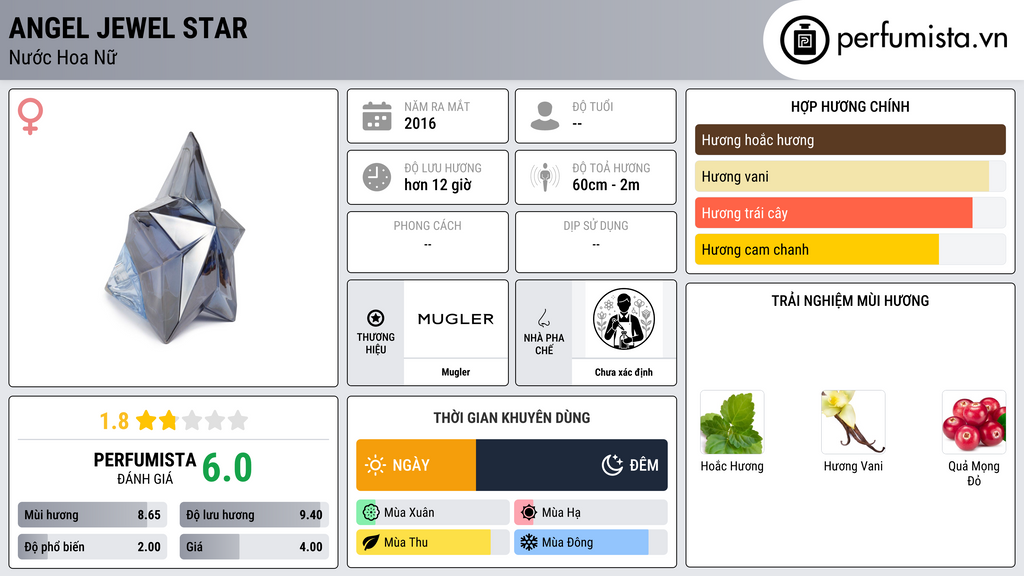Select the dark Đêm nighttime segment
The width and height of the screenshot is (1024, 576).
571,465
